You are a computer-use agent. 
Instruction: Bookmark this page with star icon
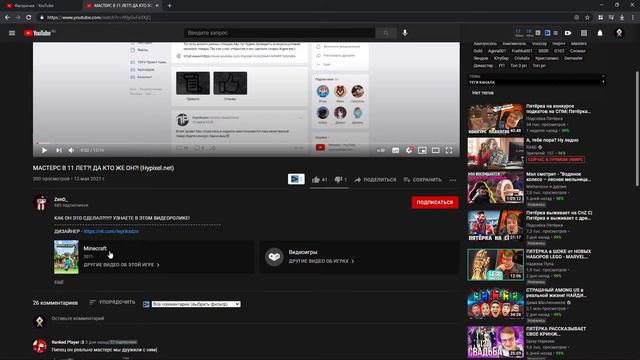point(587,18)
